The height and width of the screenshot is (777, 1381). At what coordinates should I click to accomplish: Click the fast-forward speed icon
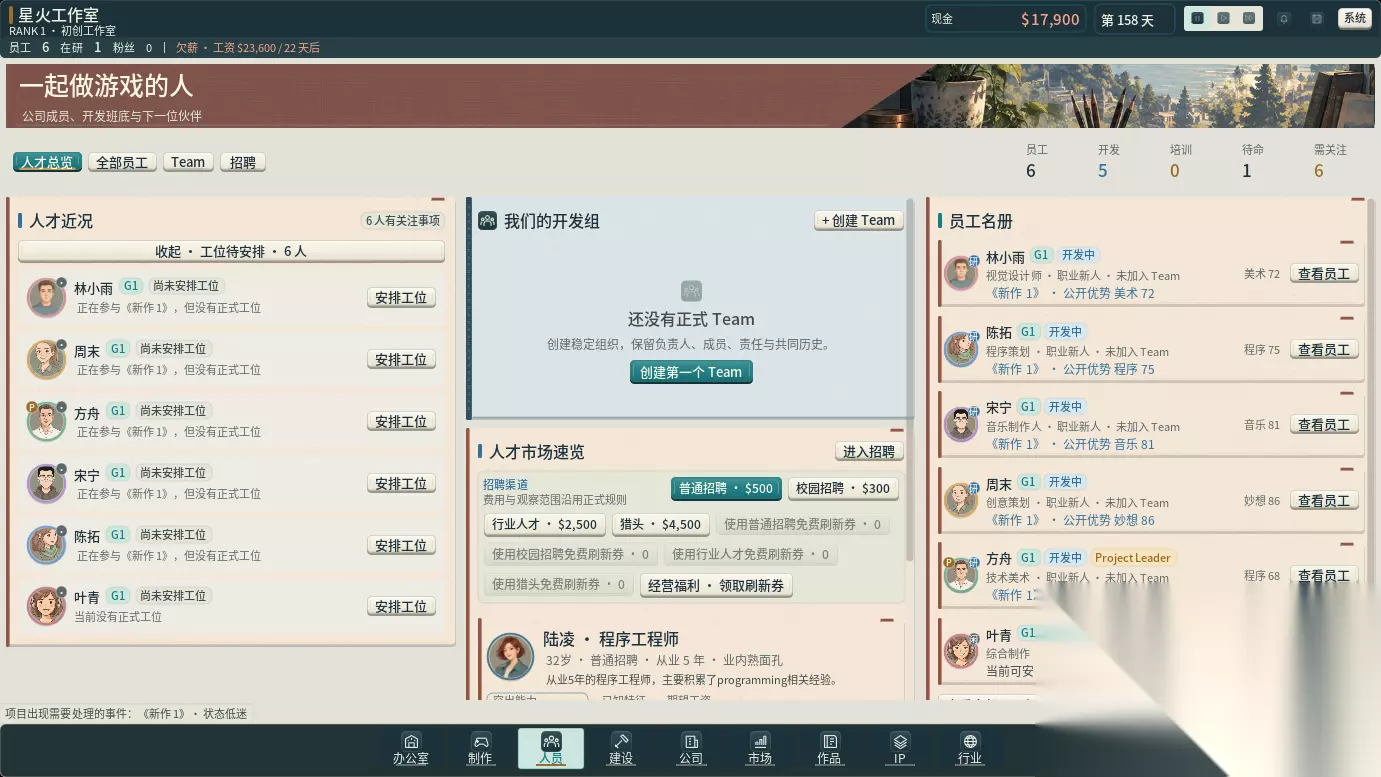coord(1249,18)
